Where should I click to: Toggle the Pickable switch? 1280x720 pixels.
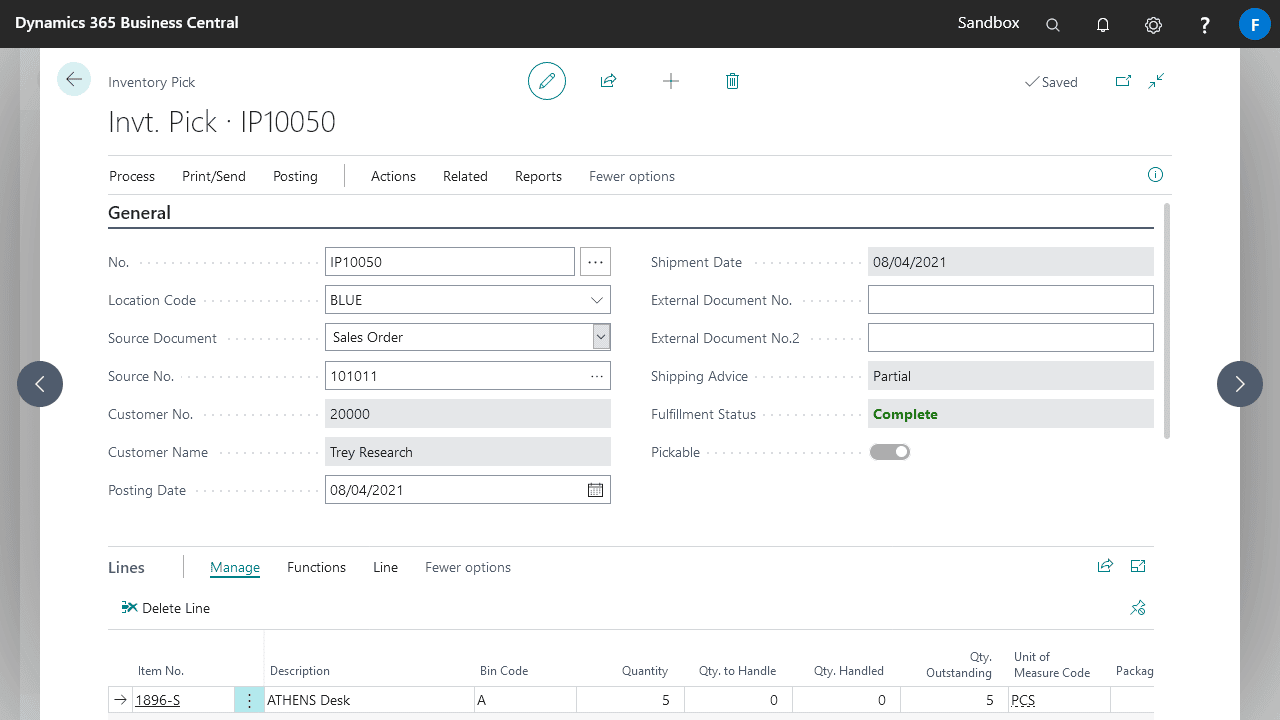click(889, 451)
